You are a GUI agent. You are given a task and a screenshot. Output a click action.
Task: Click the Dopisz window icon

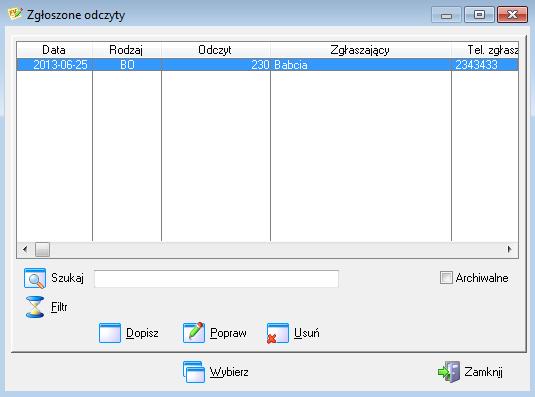coord(110,333)
